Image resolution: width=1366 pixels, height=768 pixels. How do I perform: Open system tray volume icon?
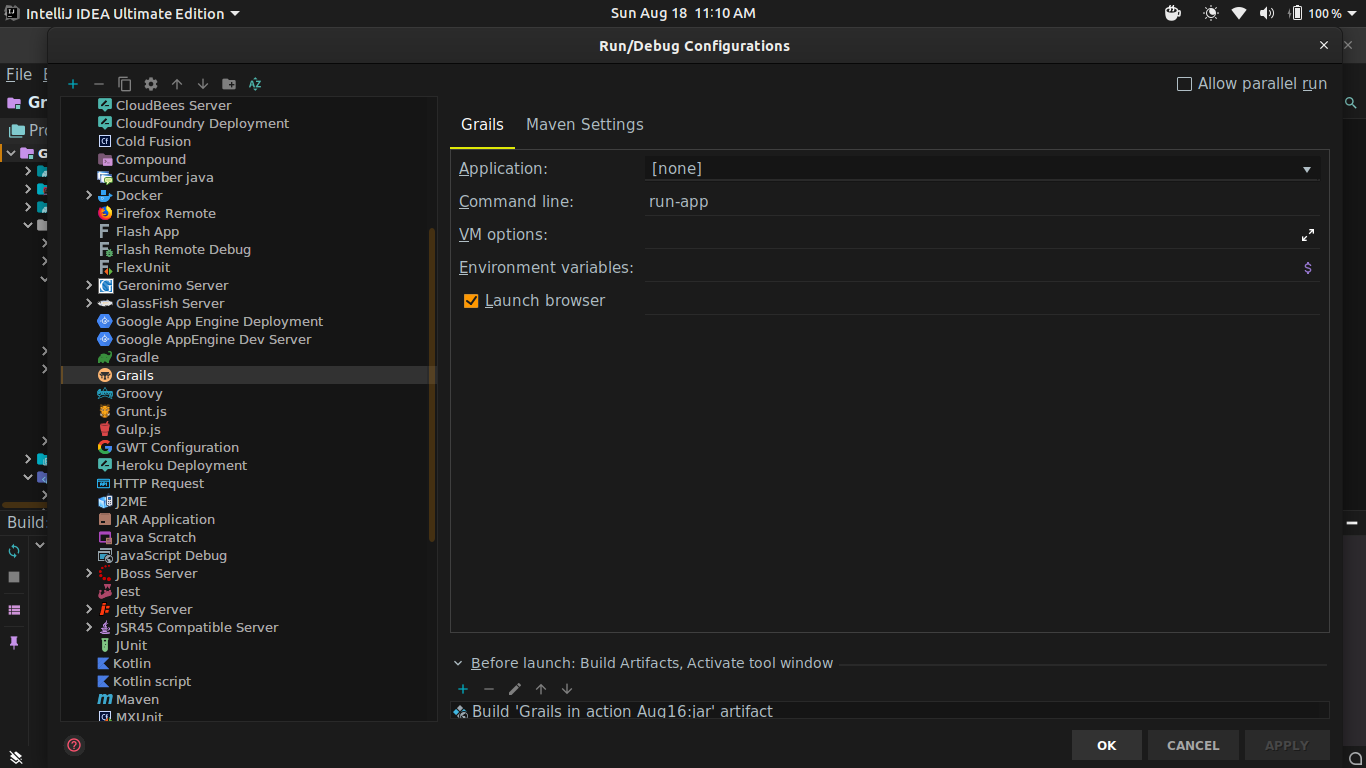click(1267, 14)
